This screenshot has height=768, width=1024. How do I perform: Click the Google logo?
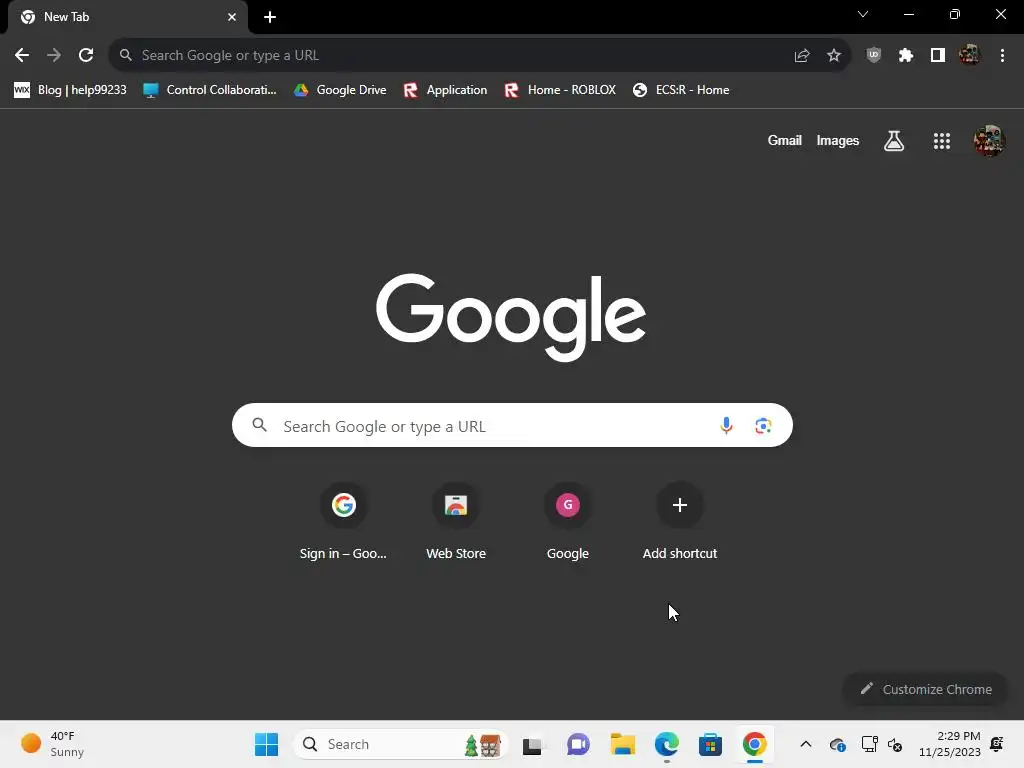tap(511, 317)
